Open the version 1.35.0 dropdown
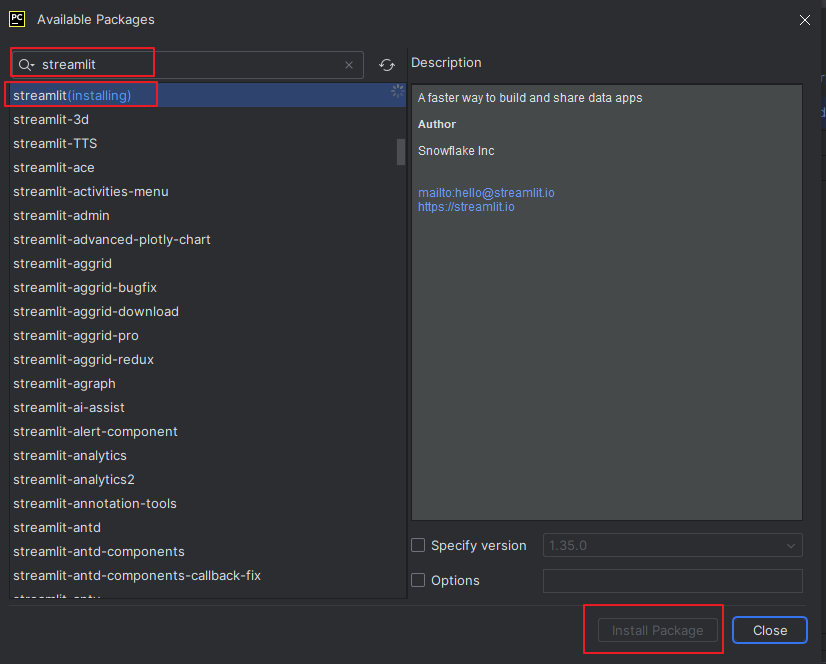Viewport: 826px width, 664px height. pos(673,545)
